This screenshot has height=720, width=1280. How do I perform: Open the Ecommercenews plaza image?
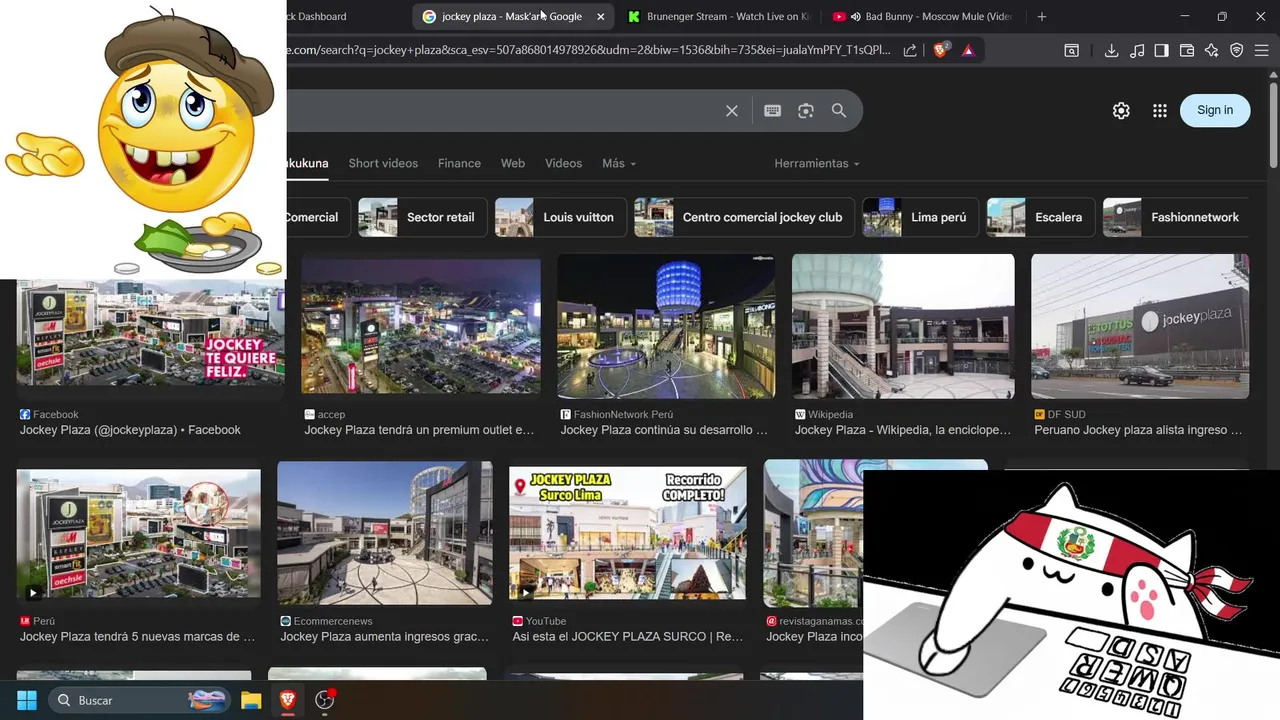[x=385, y=533]
